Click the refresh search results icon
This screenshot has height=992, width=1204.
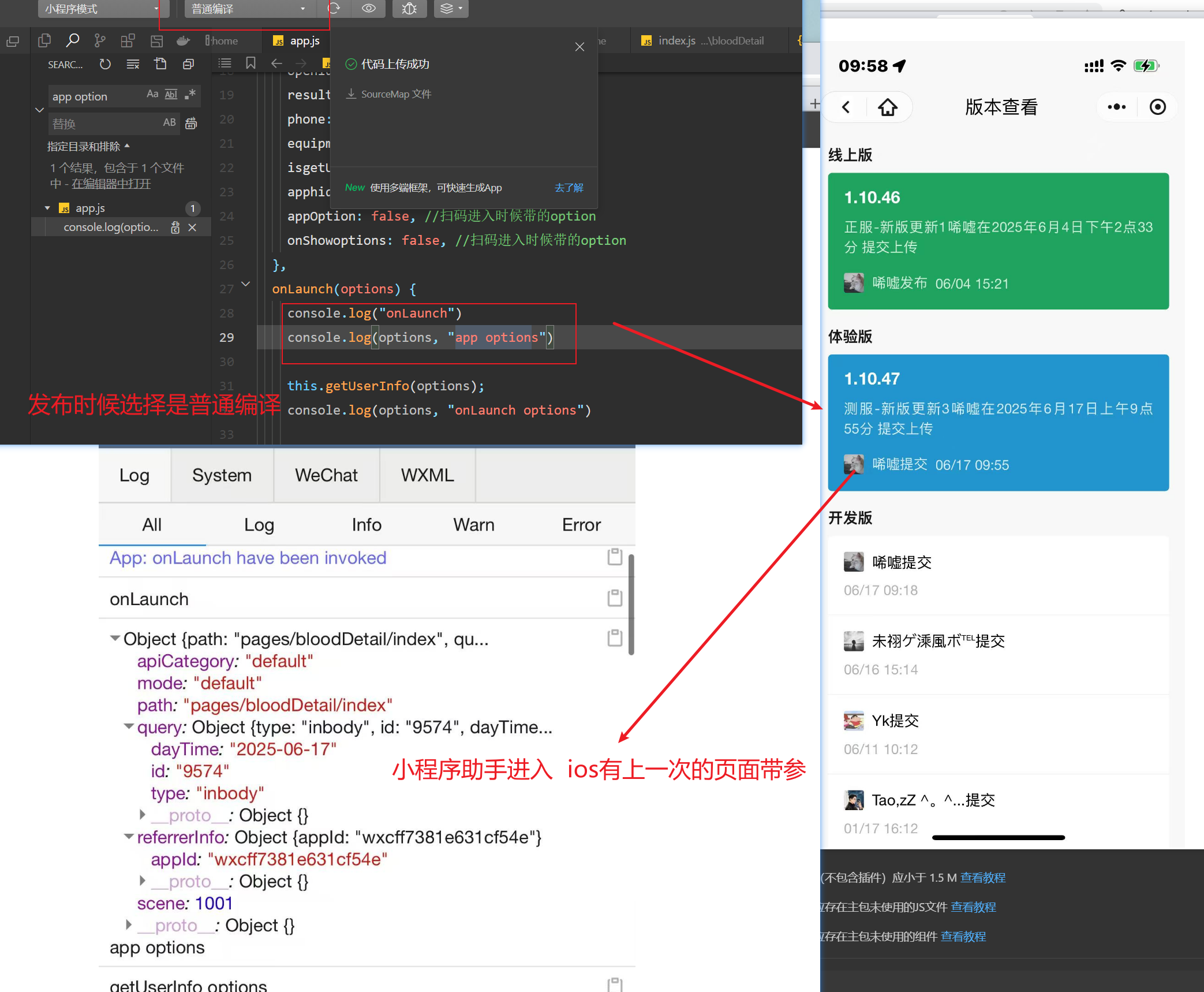click(x=104, y=64)
